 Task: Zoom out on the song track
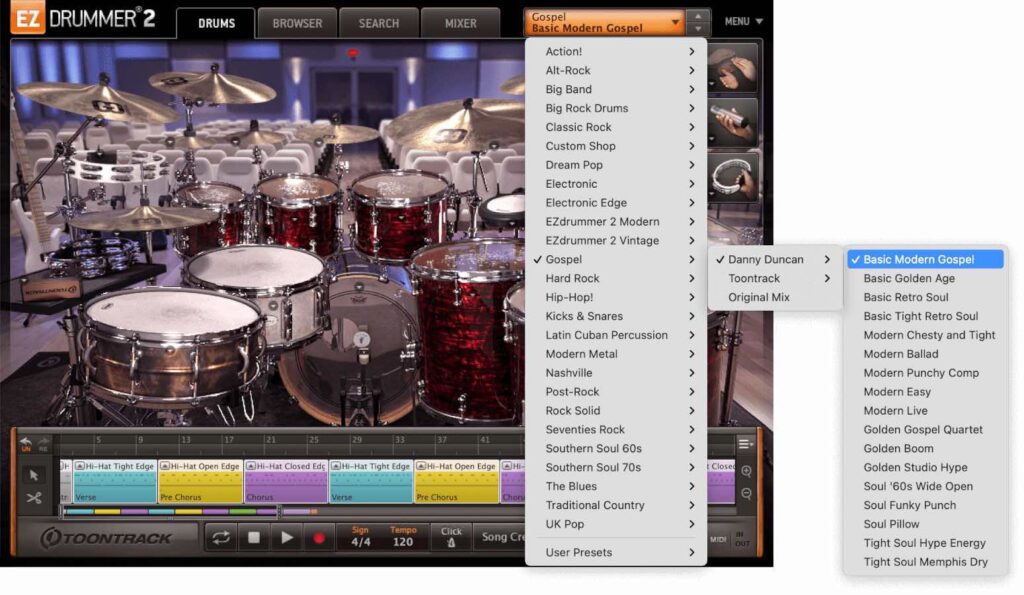pos(746,494)
